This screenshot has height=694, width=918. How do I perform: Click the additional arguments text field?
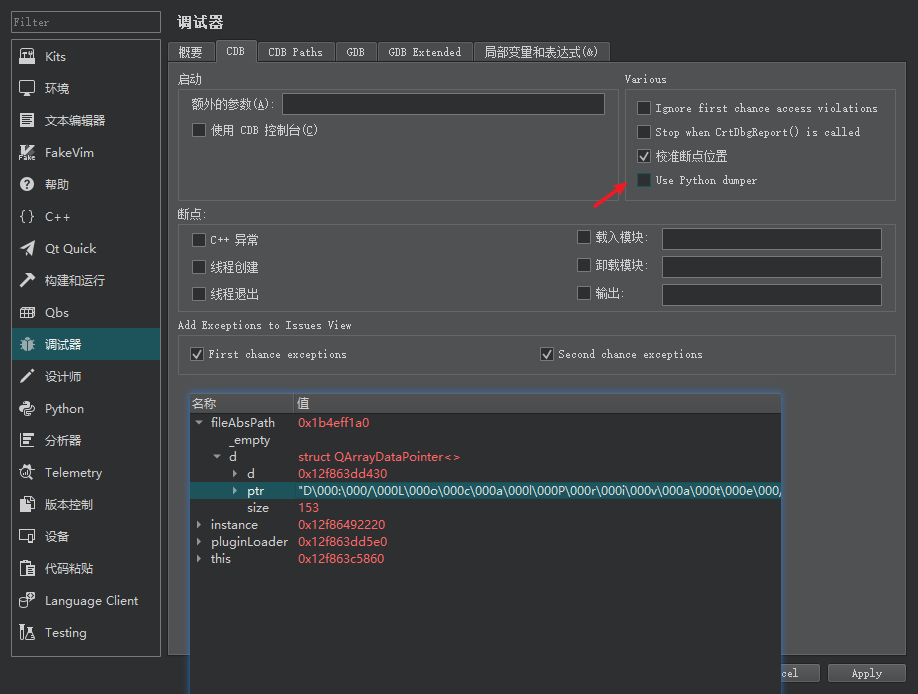[x=443, y=104]
